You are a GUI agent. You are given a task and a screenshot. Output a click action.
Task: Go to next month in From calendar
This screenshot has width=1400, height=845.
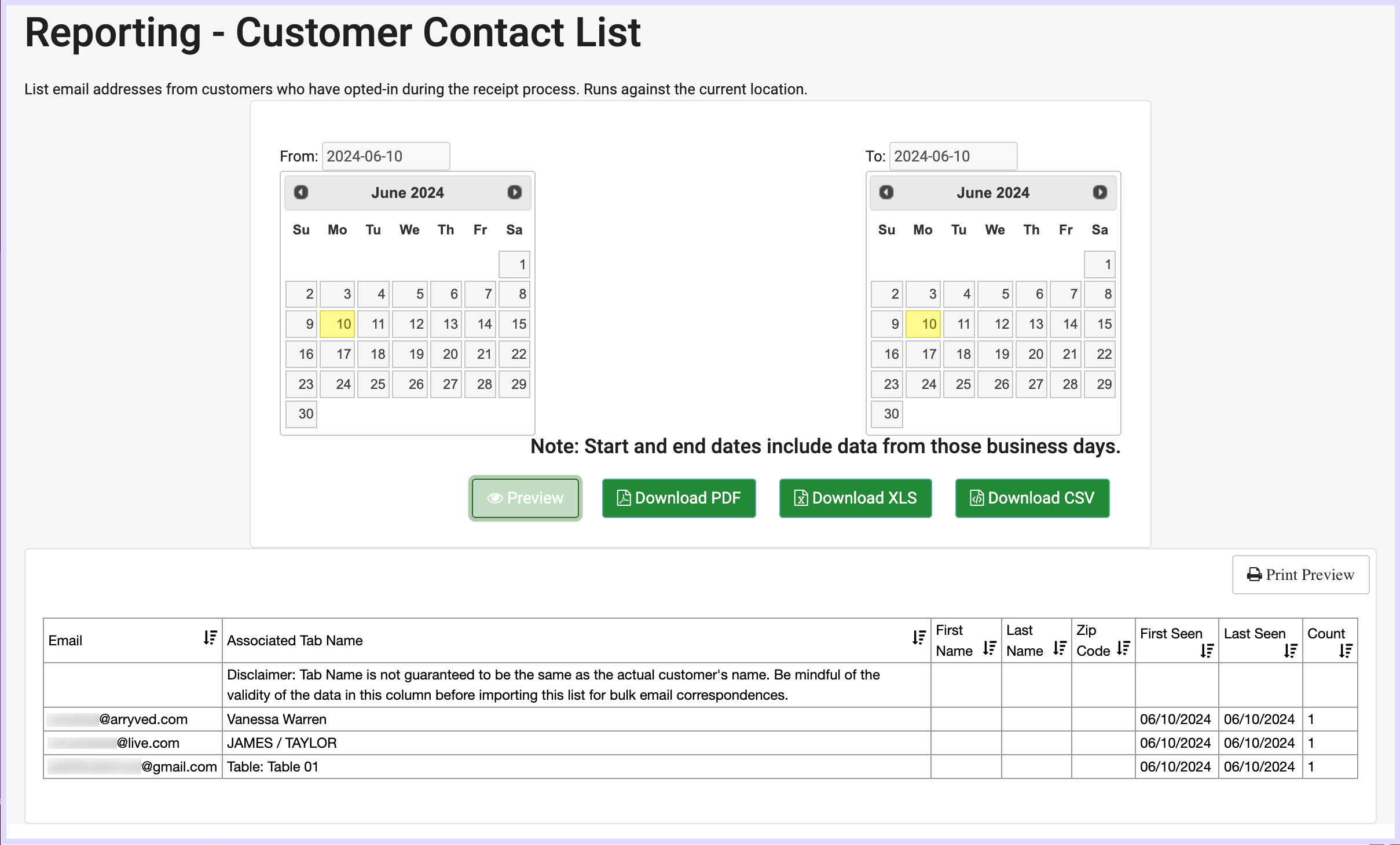tap(514, 192)
